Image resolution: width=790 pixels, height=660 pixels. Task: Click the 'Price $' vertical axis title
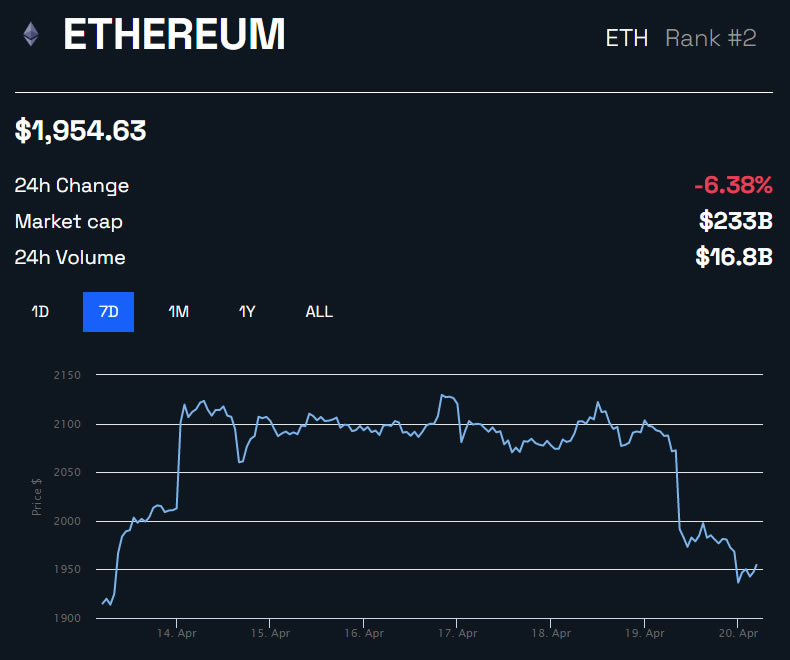coord(37,497)
